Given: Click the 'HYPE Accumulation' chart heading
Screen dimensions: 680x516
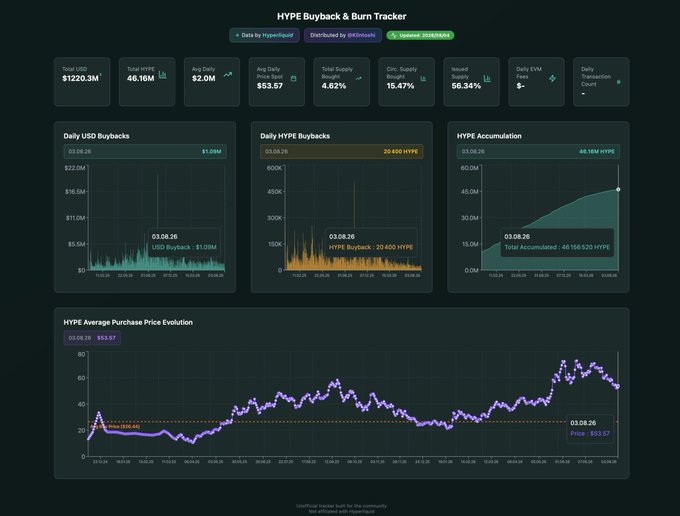Looking at the screenshot, I should 489,136.
